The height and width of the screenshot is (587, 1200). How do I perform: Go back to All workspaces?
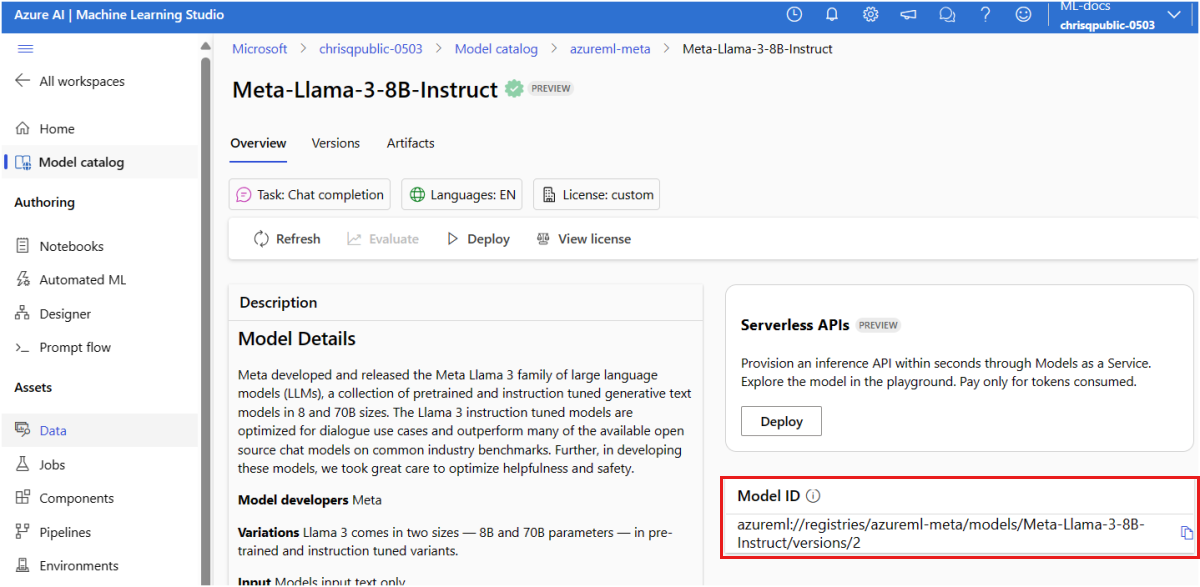click(x=70, y=81)
